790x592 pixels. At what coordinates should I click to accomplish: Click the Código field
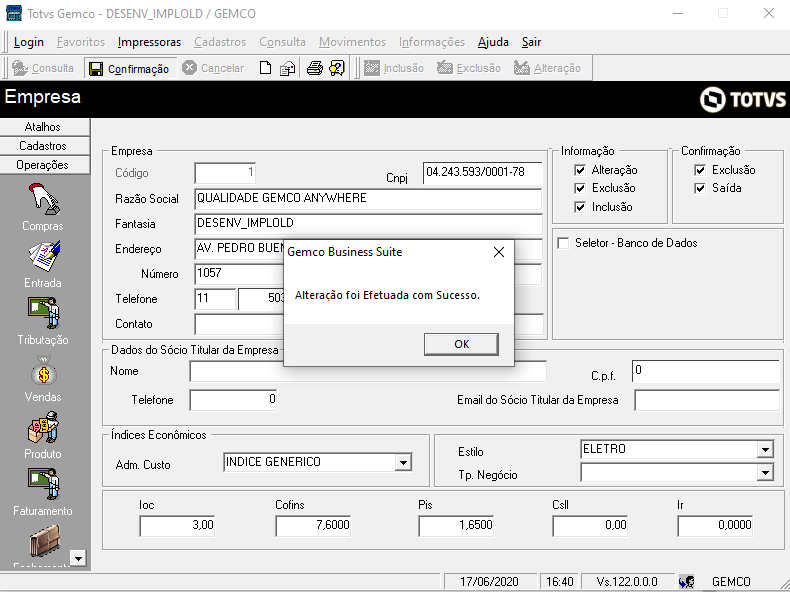point(225,173)
